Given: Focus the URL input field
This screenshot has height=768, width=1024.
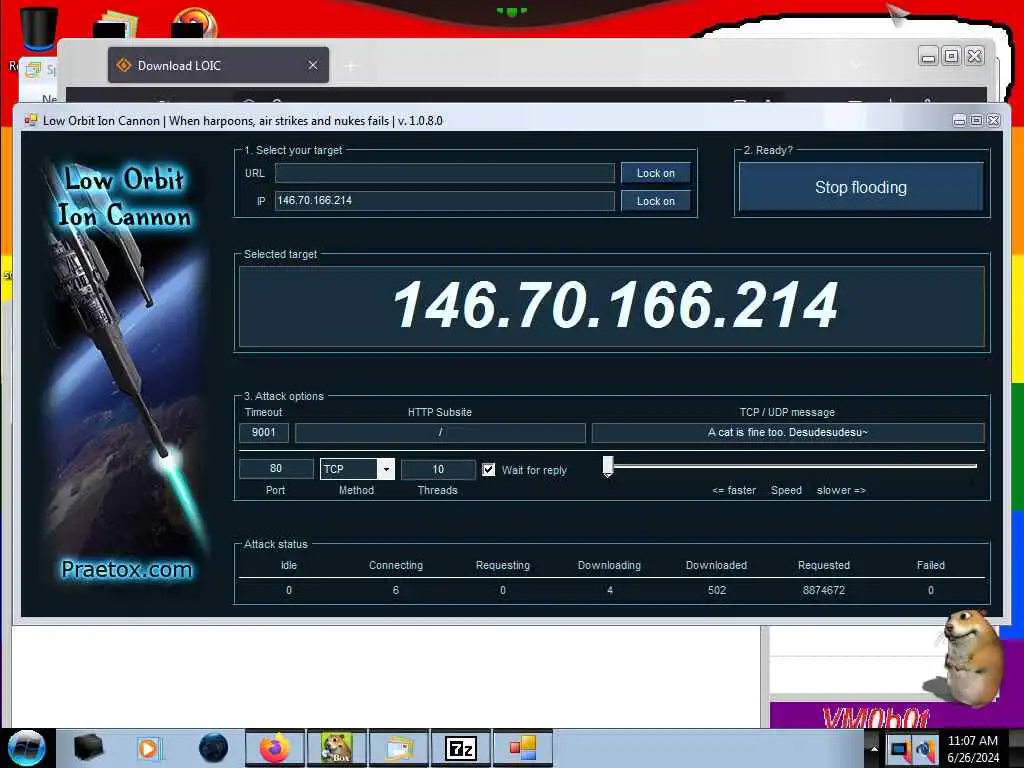Looking at the screenshot, I should tap(445, 173).
